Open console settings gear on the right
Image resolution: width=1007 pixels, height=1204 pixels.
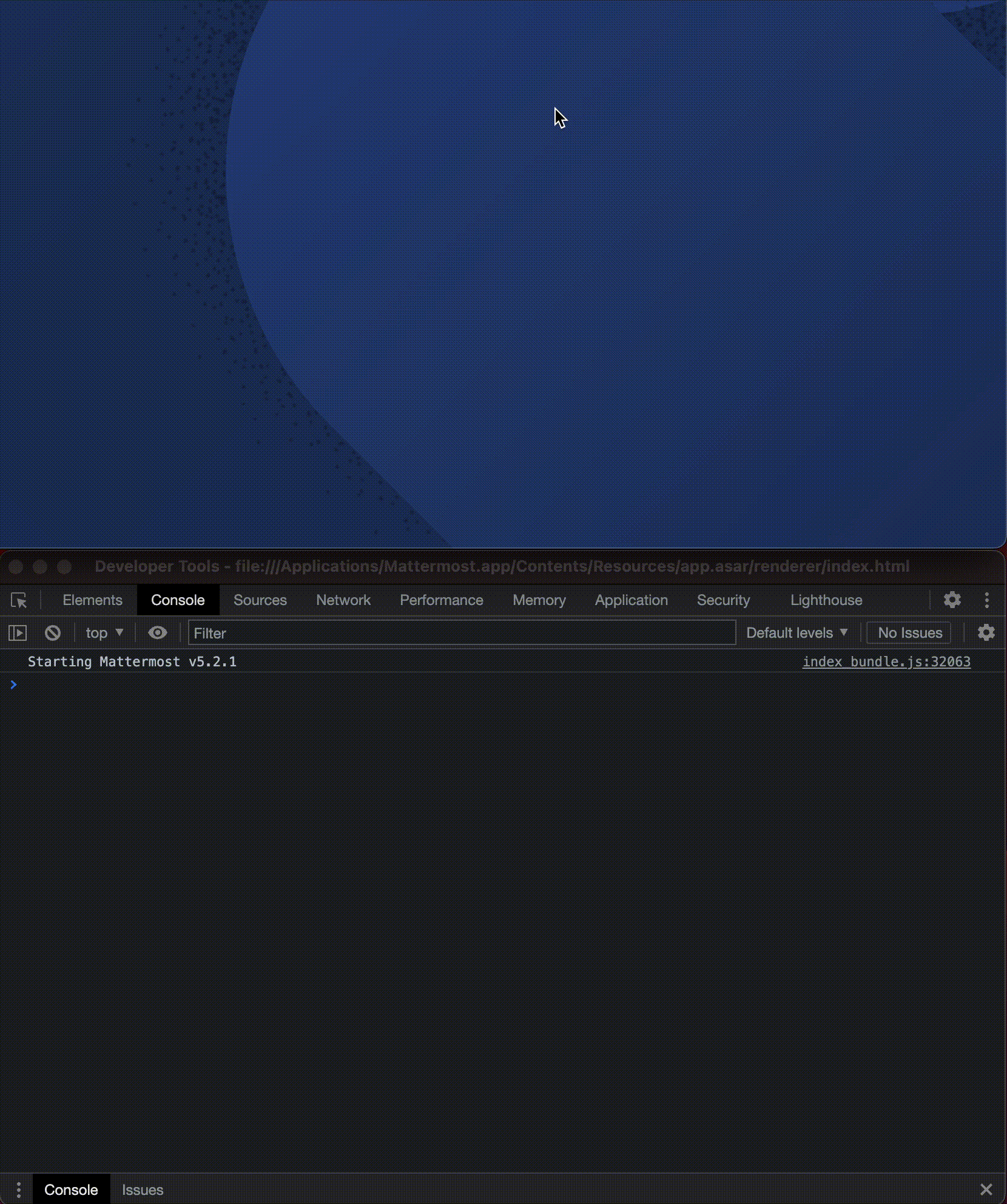pyautogui.click(x=986, y=633)
